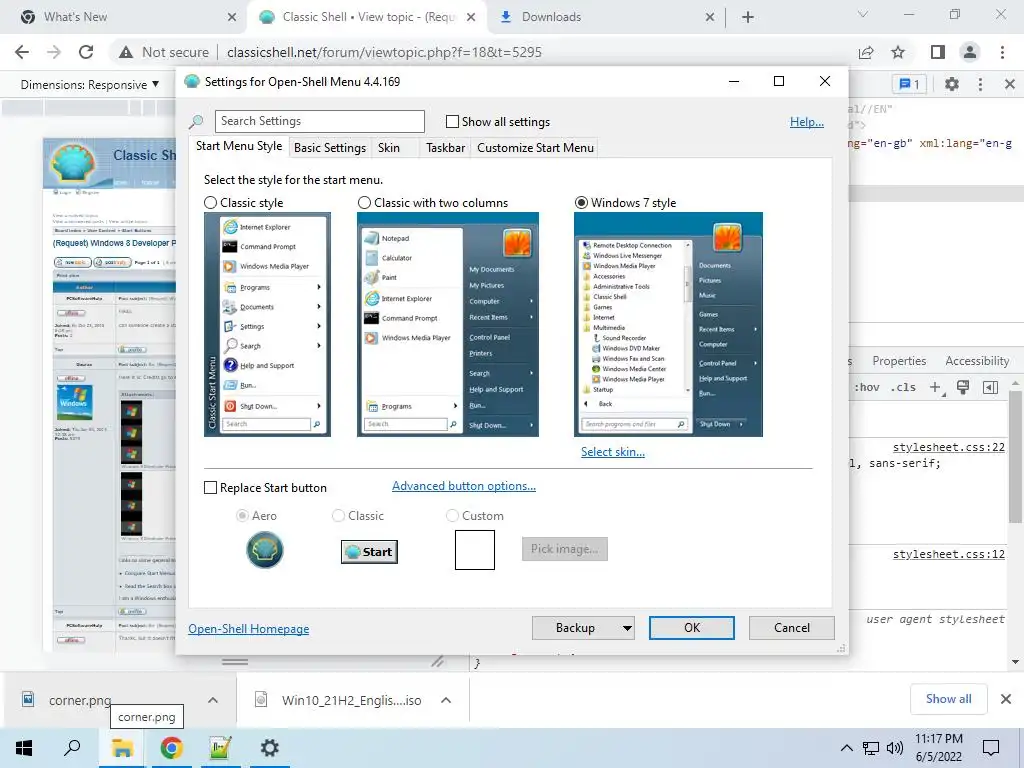Image resolution: width=1024 pixels, height=768 pixels.
Task: Toggle element state with :hov
Action: tap(867, 387)
